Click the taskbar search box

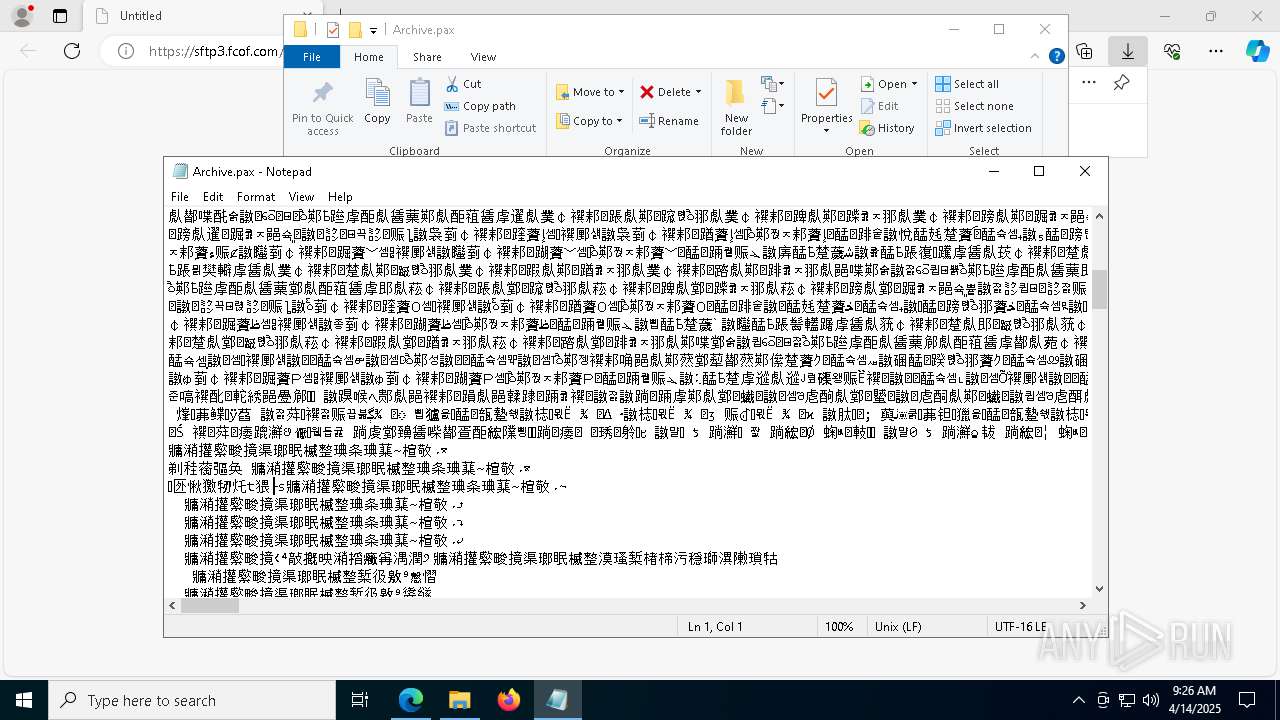point(192,700)
